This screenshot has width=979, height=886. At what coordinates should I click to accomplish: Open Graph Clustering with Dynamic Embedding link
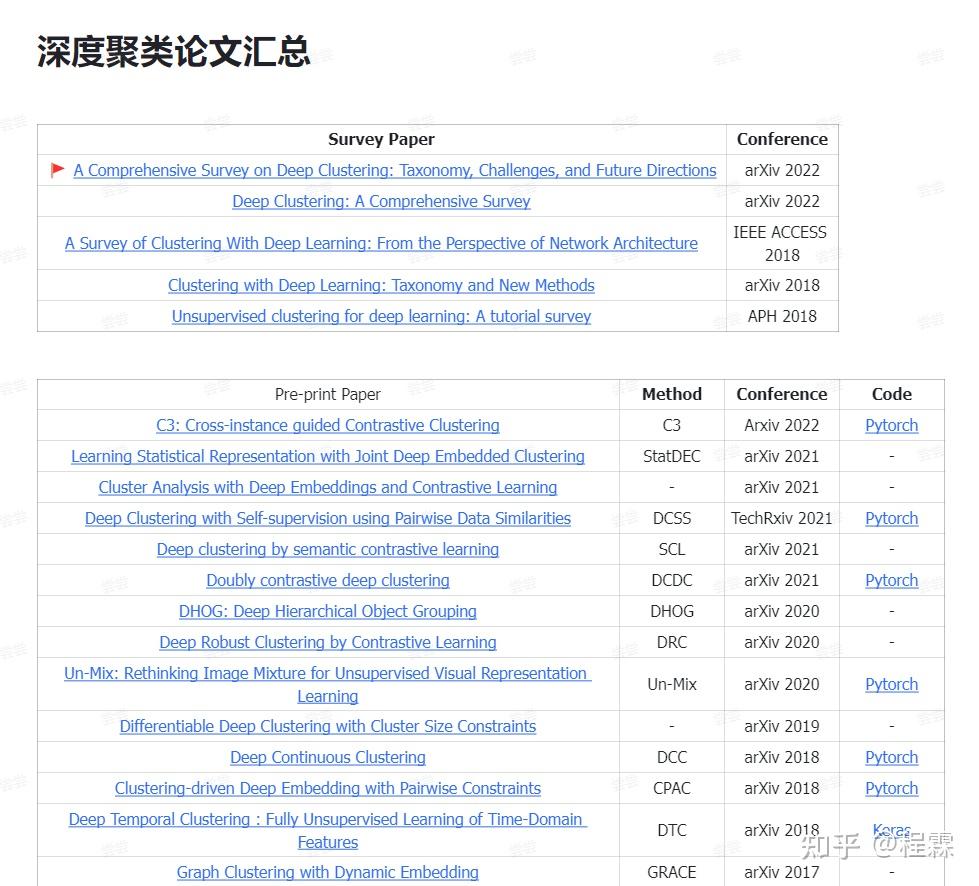point(328,873)
